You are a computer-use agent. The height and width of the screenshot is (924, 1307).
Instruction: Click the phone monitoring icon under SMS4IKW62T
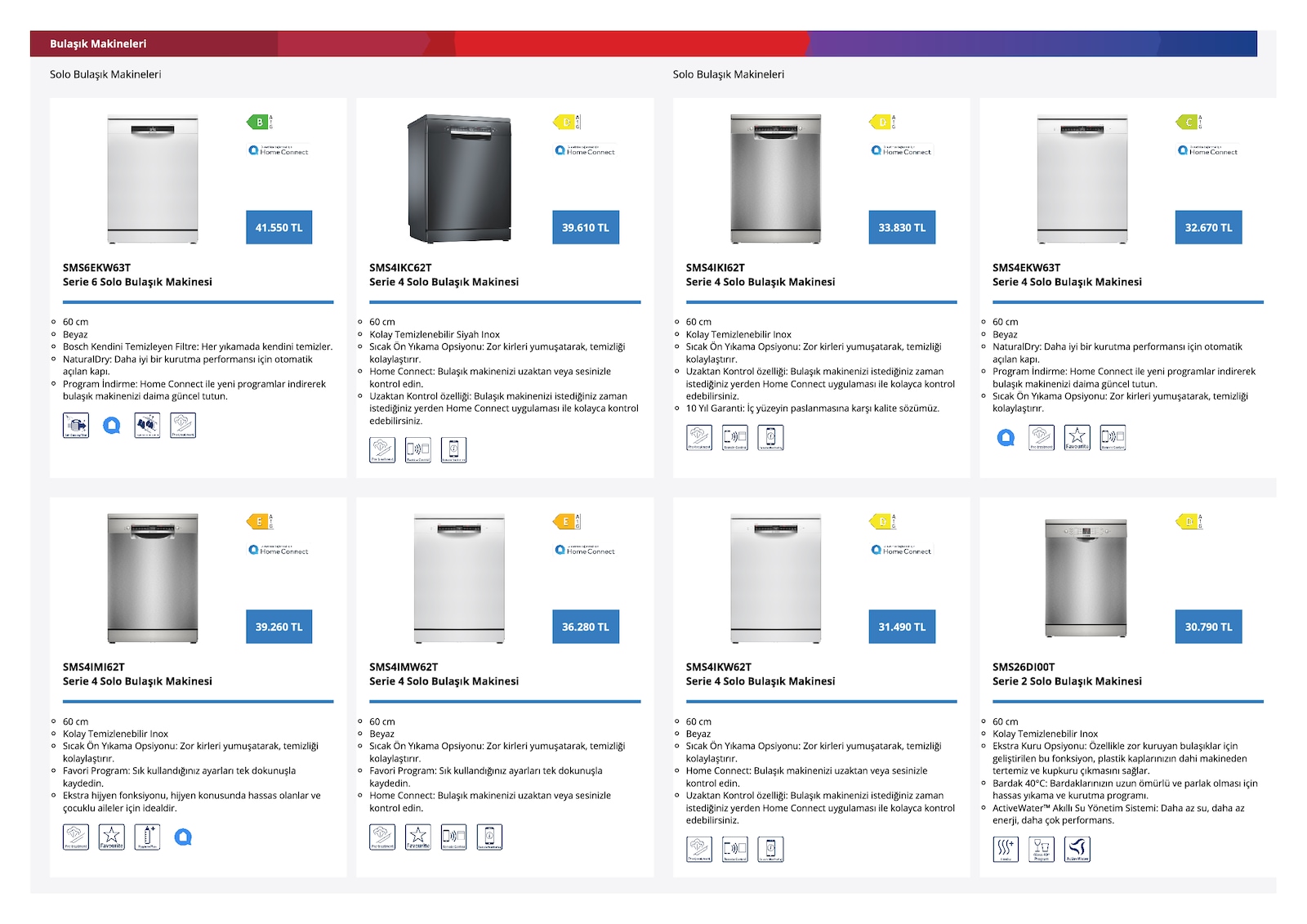tap(770, 850)
